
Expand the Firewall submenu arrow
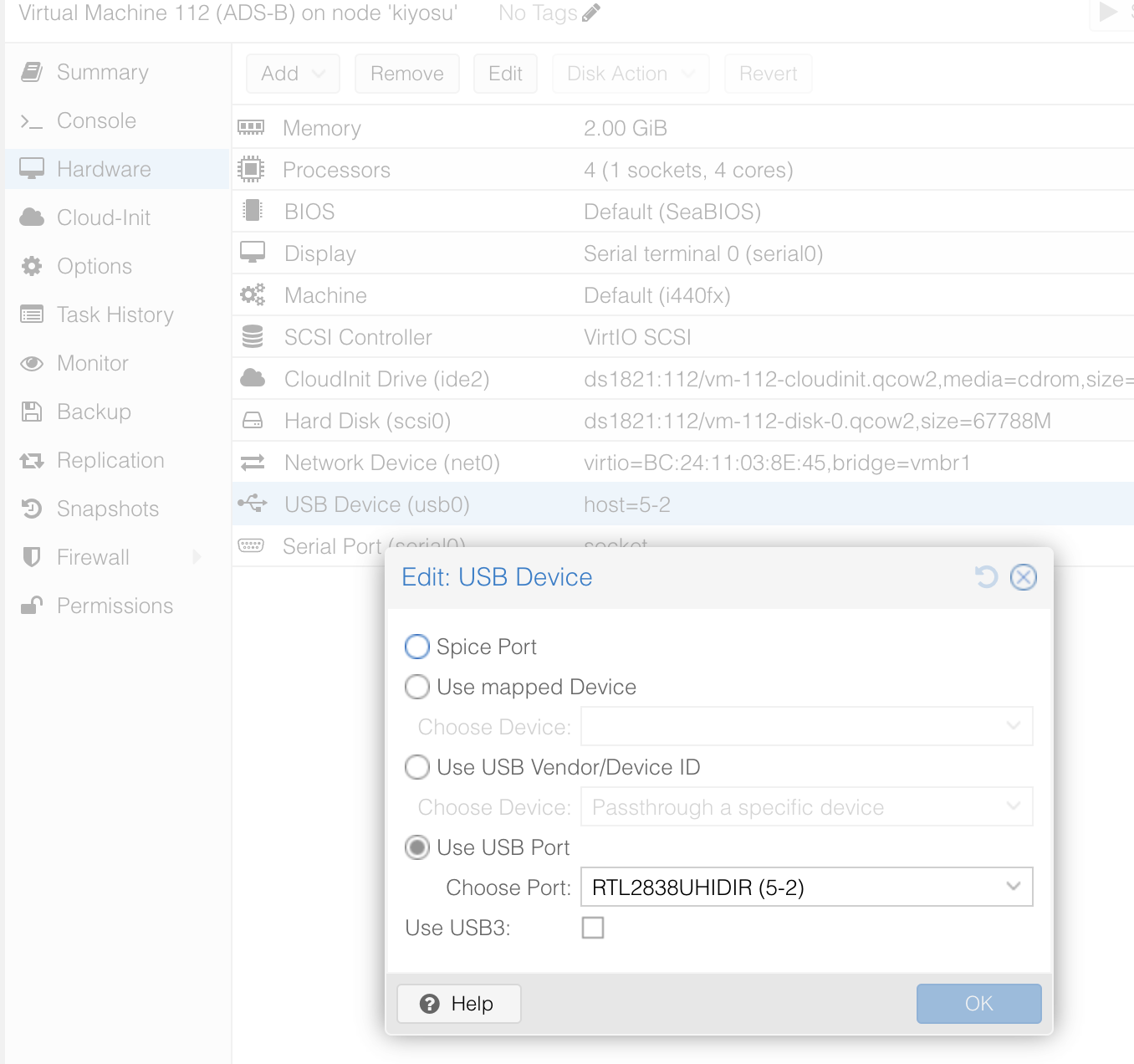(197, 557)
